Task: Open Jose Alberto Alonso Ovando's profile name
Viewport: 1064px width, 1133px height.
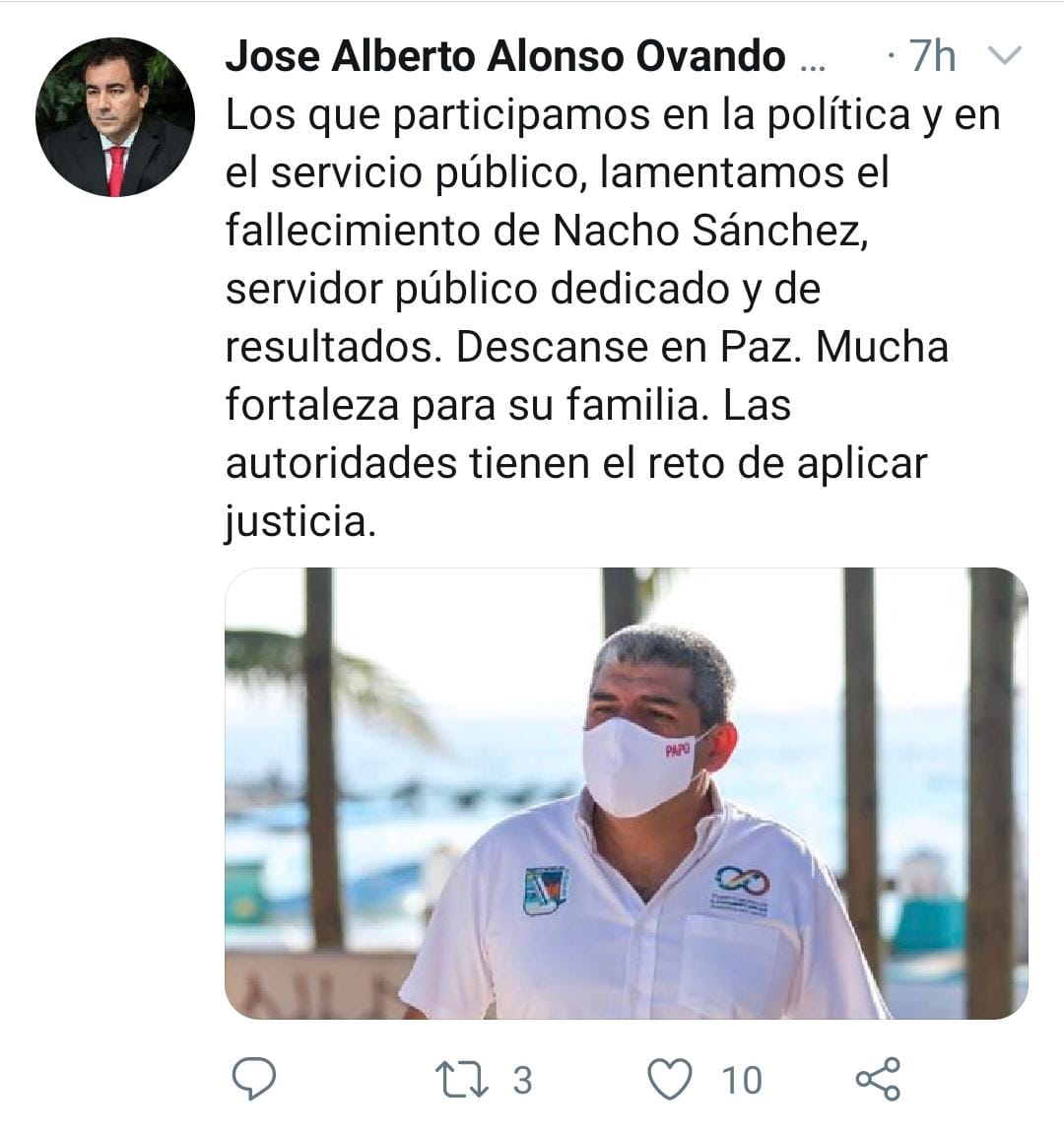Action: click(x=505, y=55)
